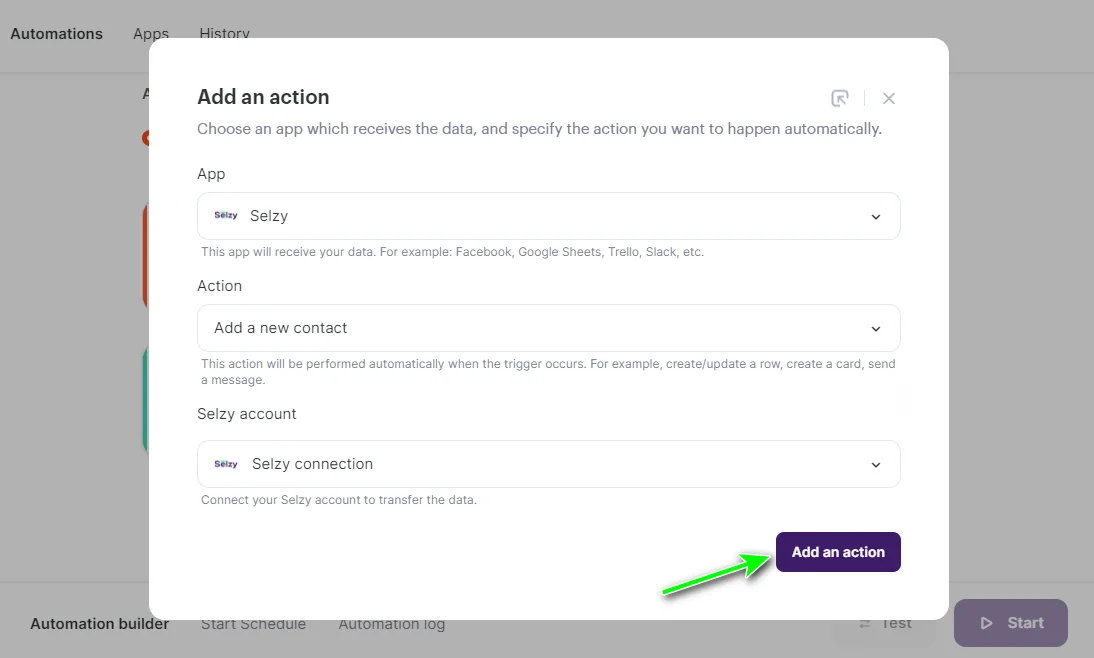
Task: Click the chevron on the Action selector
Action: coord(876,328)
